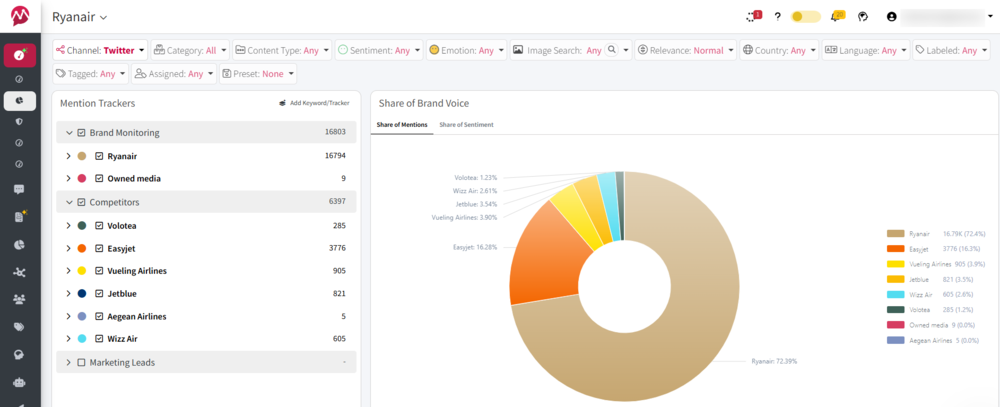Collapse the Brand Monitoring group chevron

click(x=69, y=133)
